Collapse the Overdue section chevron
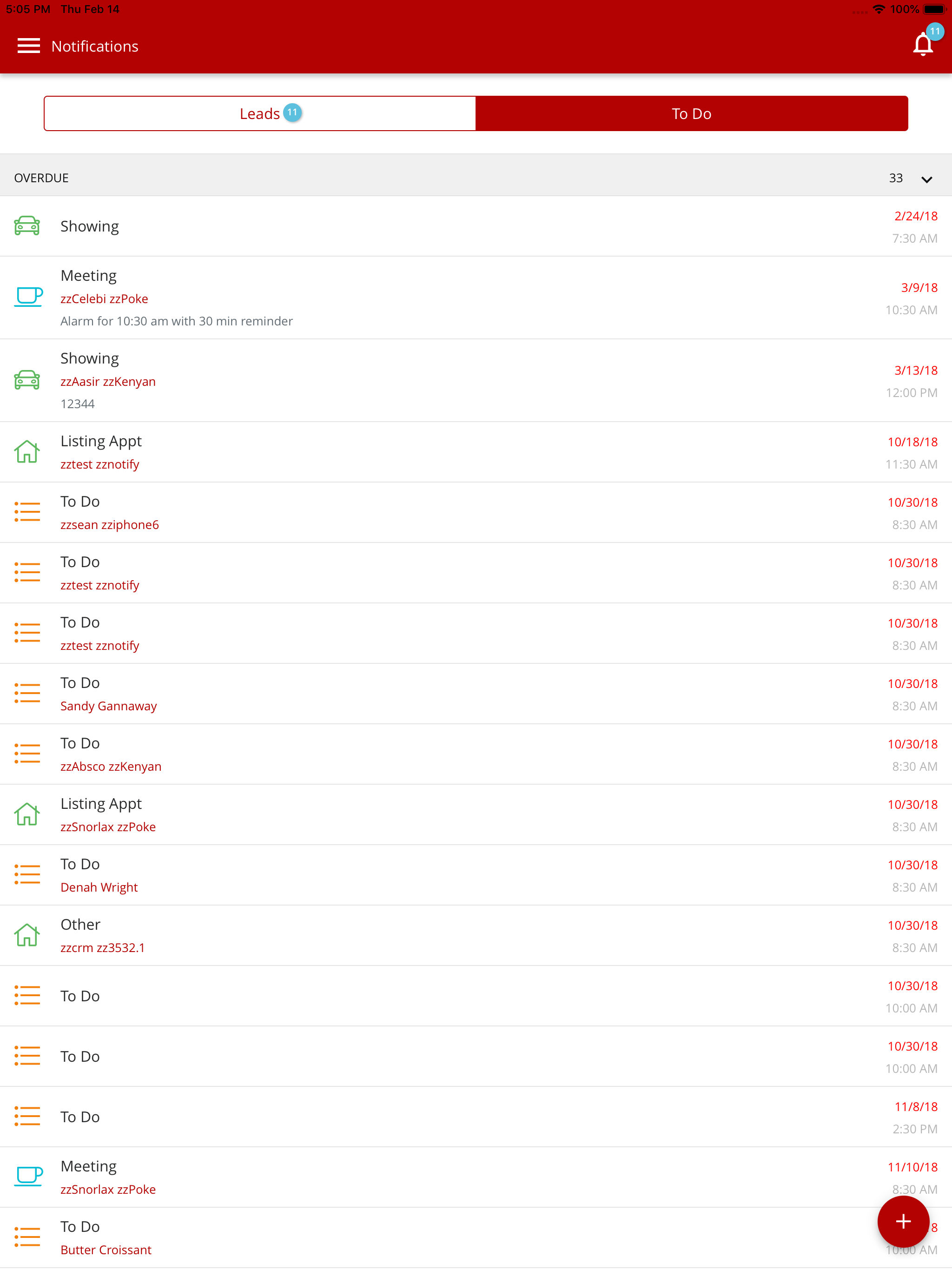 coord(926,179)
